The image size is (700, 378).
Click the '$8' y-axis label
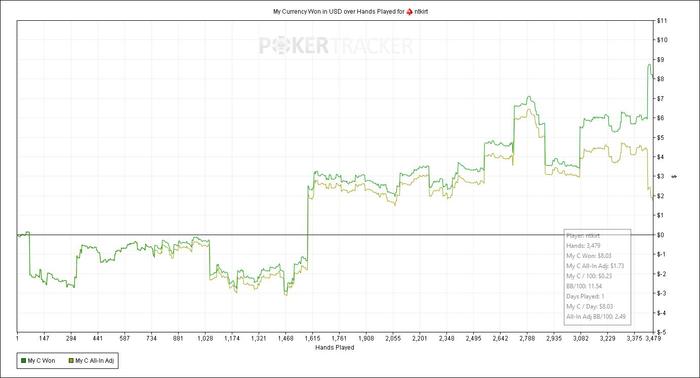661,79
